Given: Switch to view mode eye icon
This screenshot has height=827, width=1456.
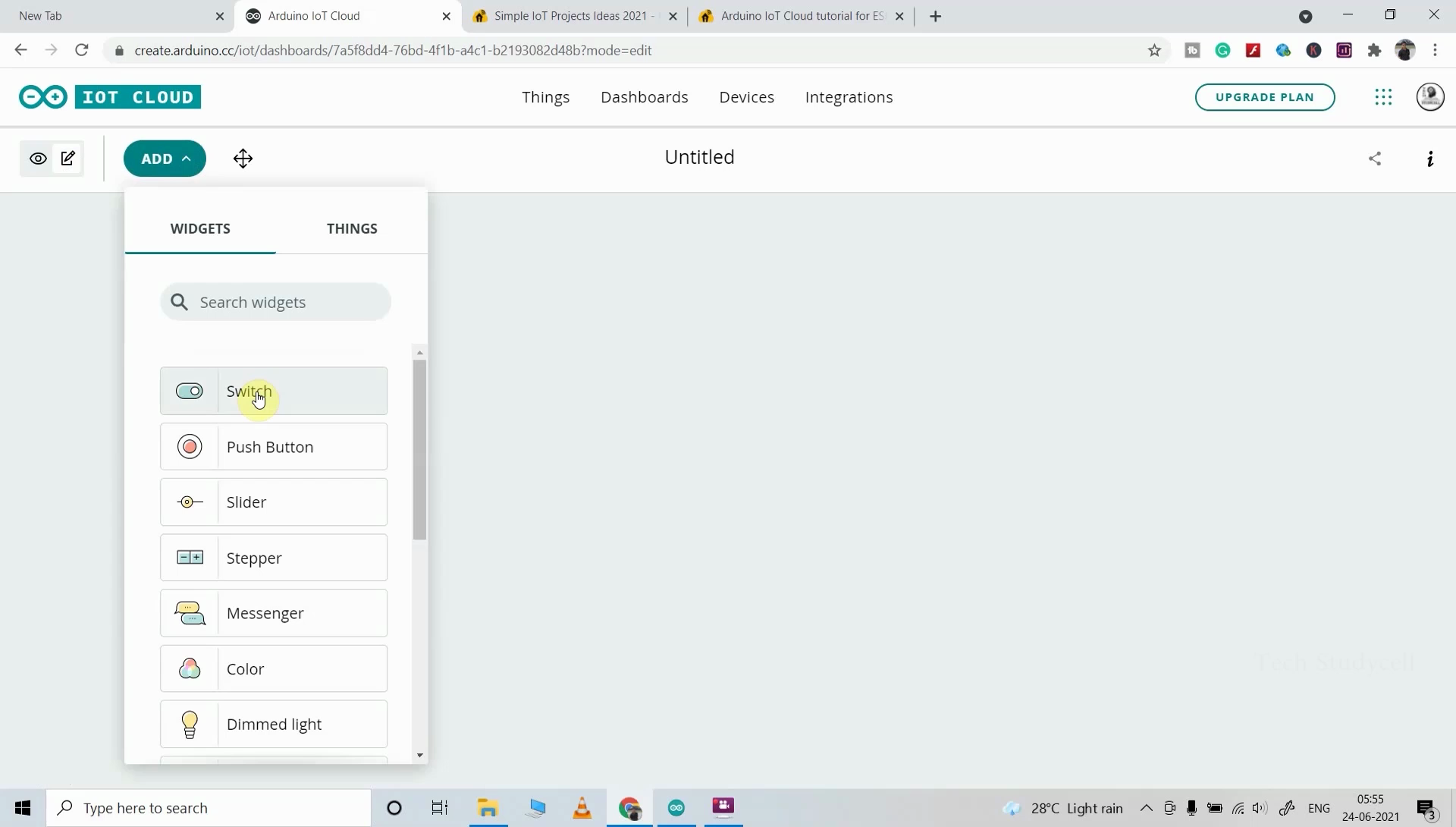Looking at the screenshot, I should point(38,159).
